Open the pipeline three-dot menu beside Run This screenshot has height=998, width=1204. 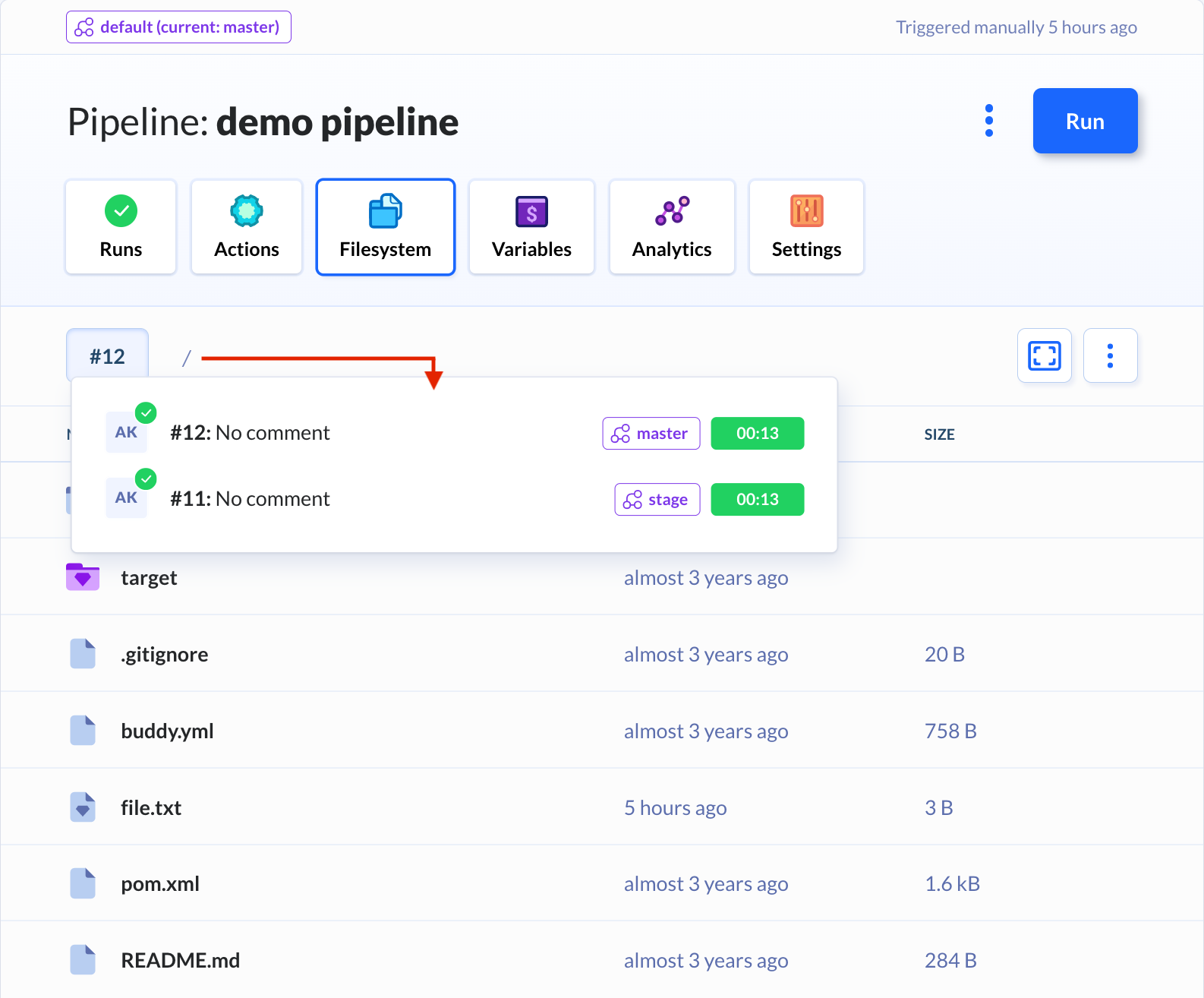coord(988,121)
